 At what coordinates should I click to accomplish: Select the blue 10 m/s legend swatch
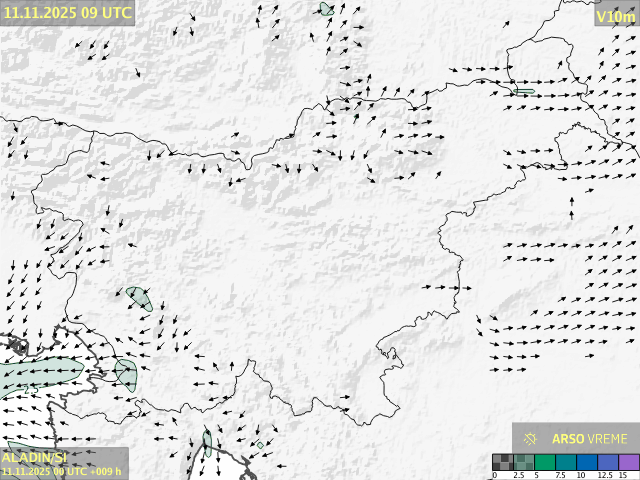[586, 462]
